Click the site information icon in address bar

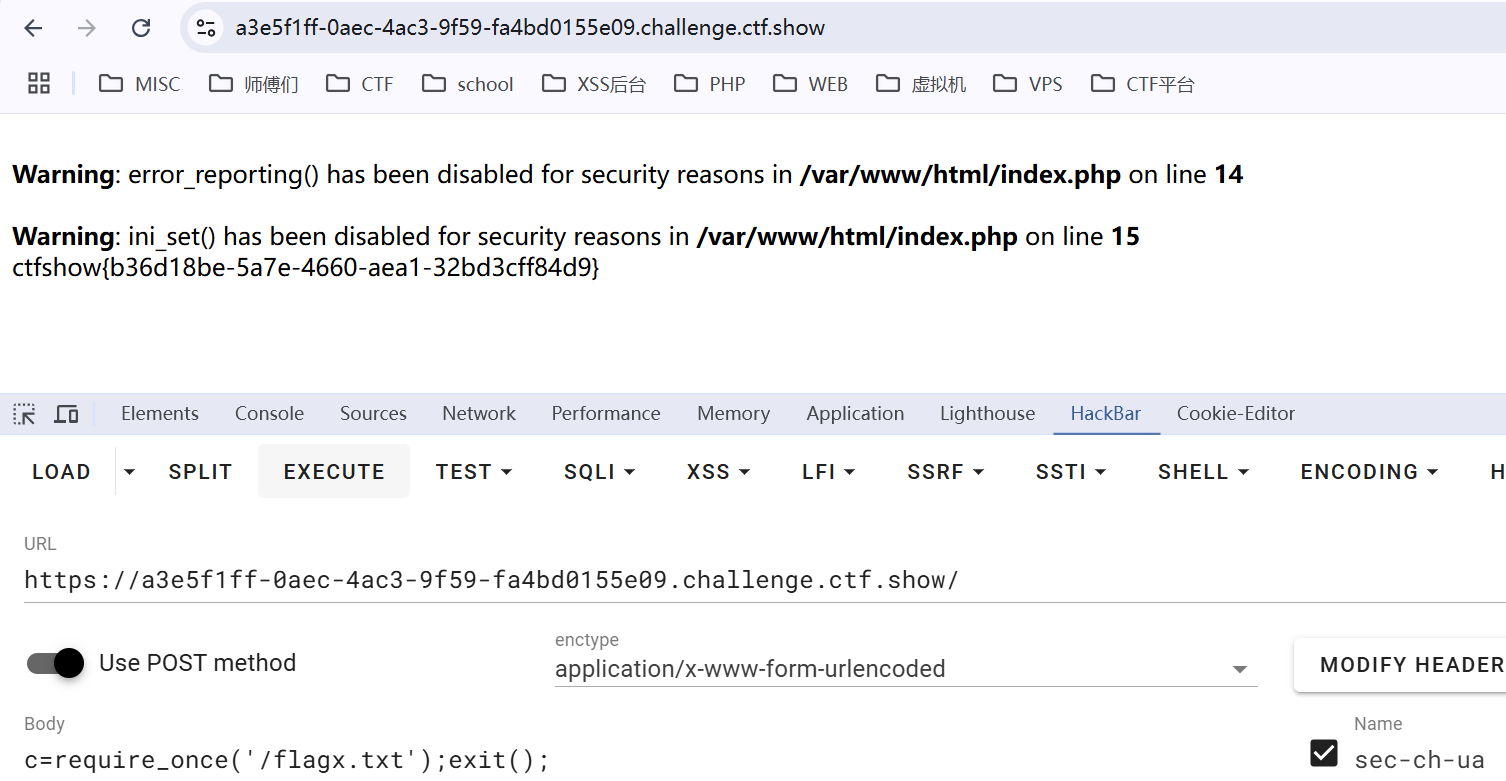tap(206, 28)
